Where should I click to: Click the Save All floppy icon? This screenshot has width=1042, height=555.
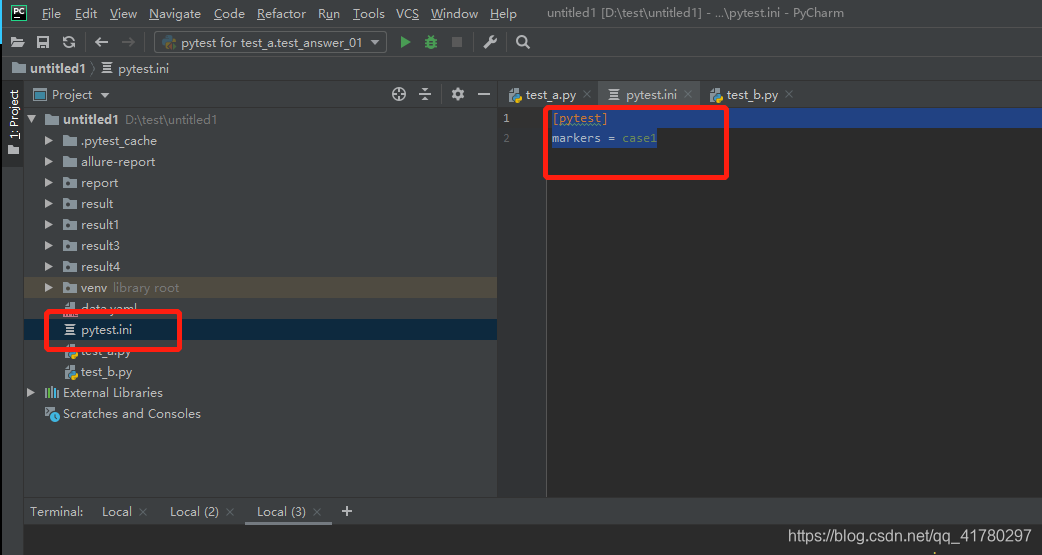(x=43, y=43)
